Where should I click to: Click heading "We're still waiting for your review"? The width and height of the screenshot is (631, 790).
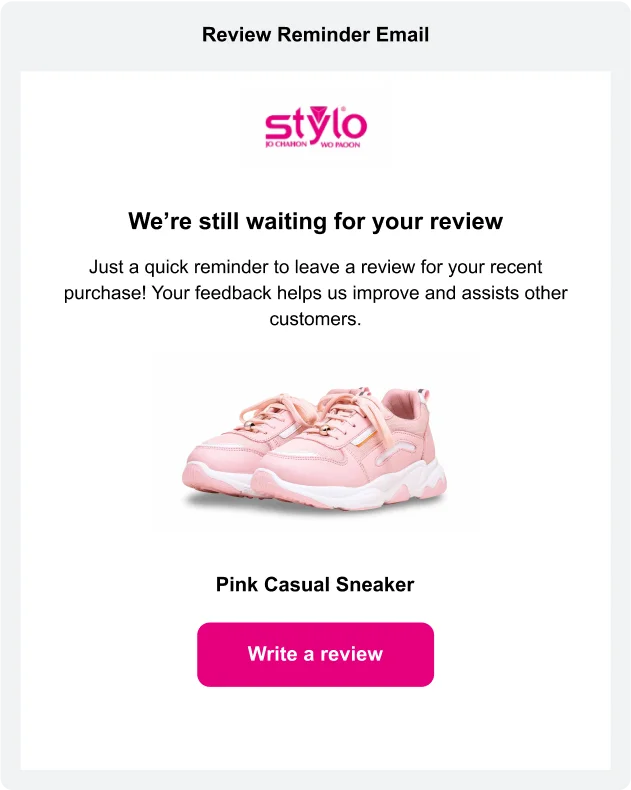tap(315, 221)
